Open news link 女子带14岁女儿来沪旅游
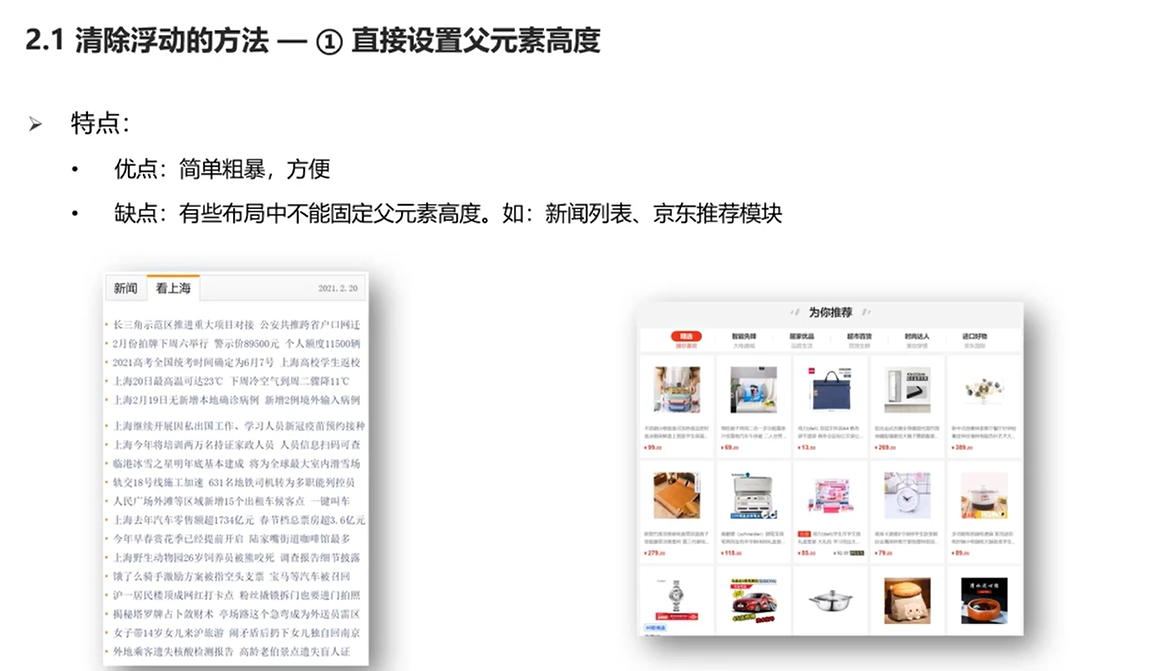1153x671 pixels. point(167,633)
